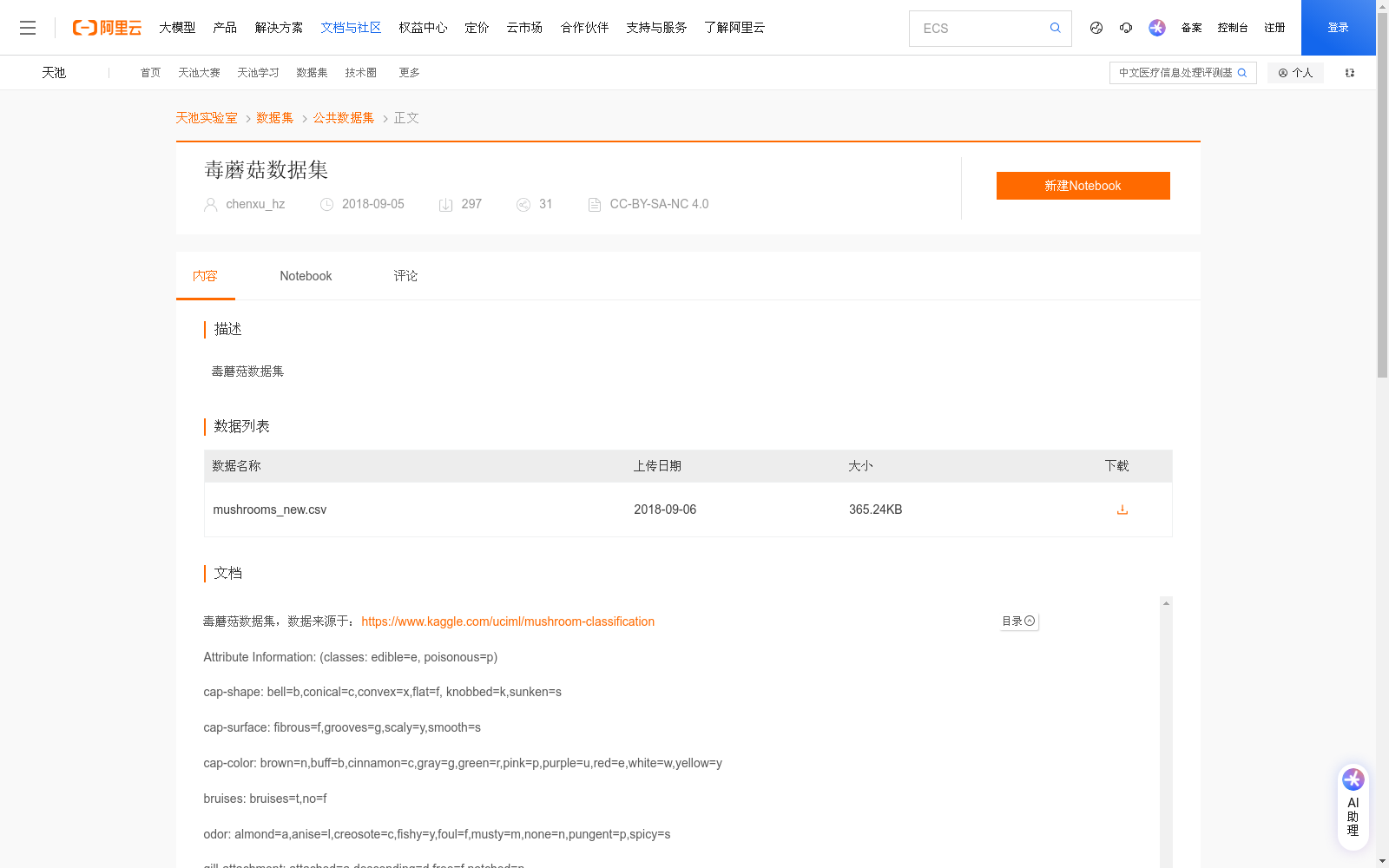Click the fullscreen icon next to 个人
The width and height of the screenshot is (1389, 868).
[1350, 73]
